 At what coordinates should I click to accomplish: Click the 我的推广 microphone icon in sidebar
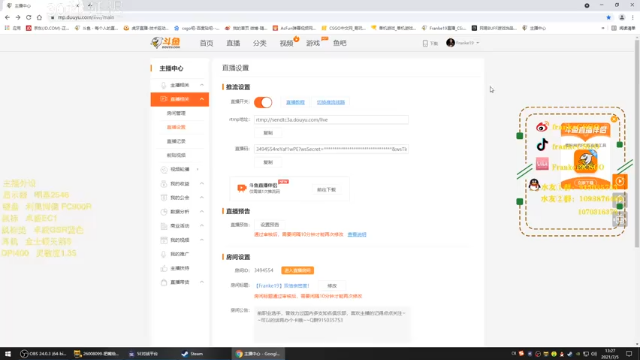click(x=164, y=254)
